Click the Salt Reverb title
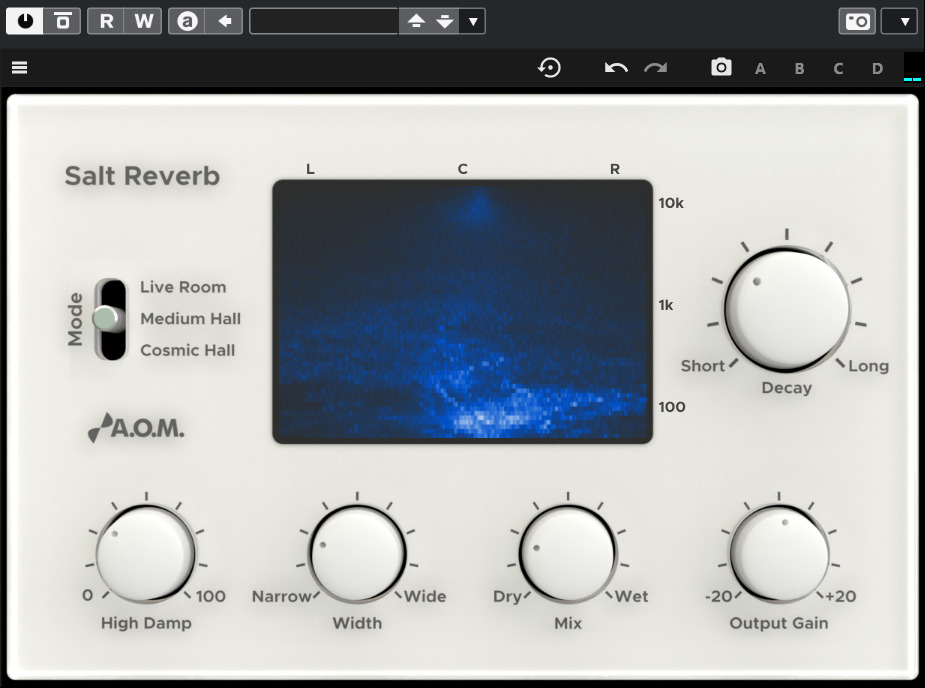 pyautogui.click(x=142, y=176)
